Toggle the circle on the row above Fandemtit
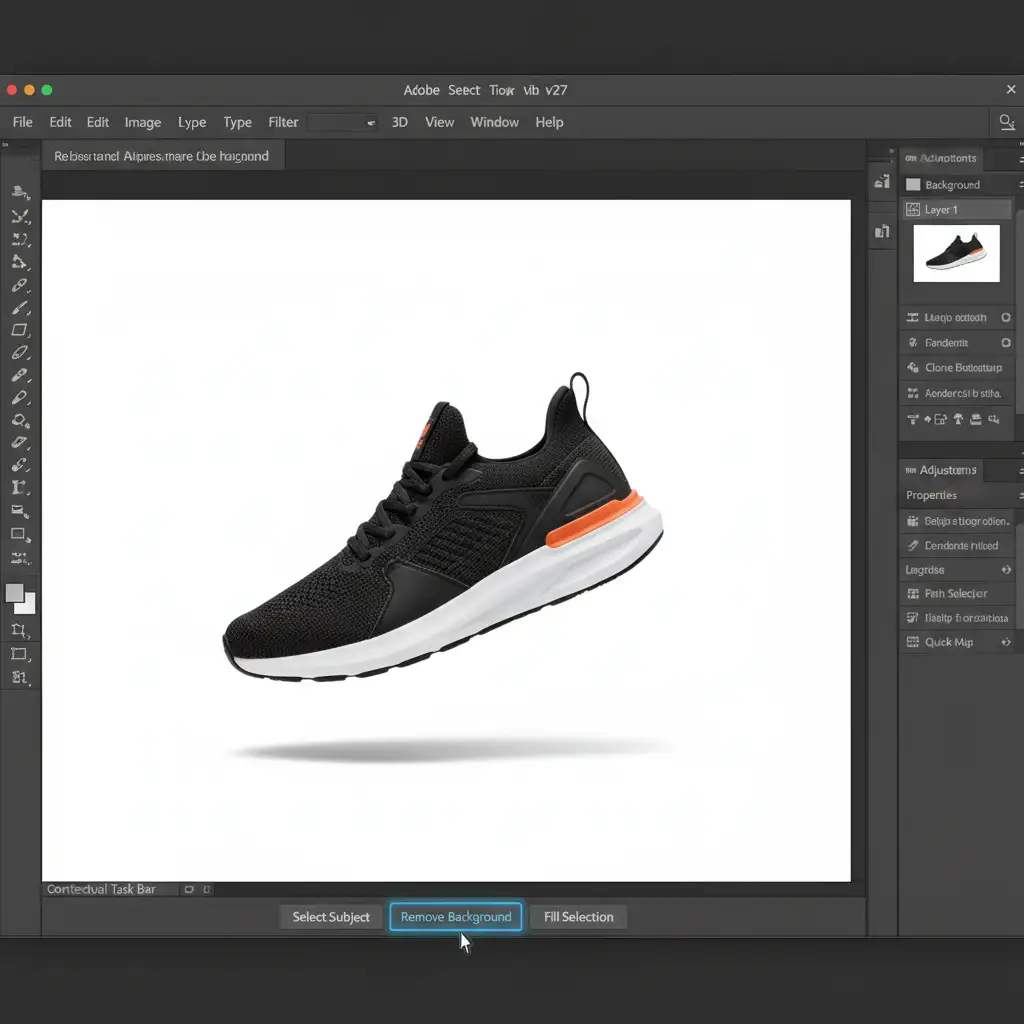Image resolution: width=1024 pixels, height=1024 pixels. click(1006, 318)
